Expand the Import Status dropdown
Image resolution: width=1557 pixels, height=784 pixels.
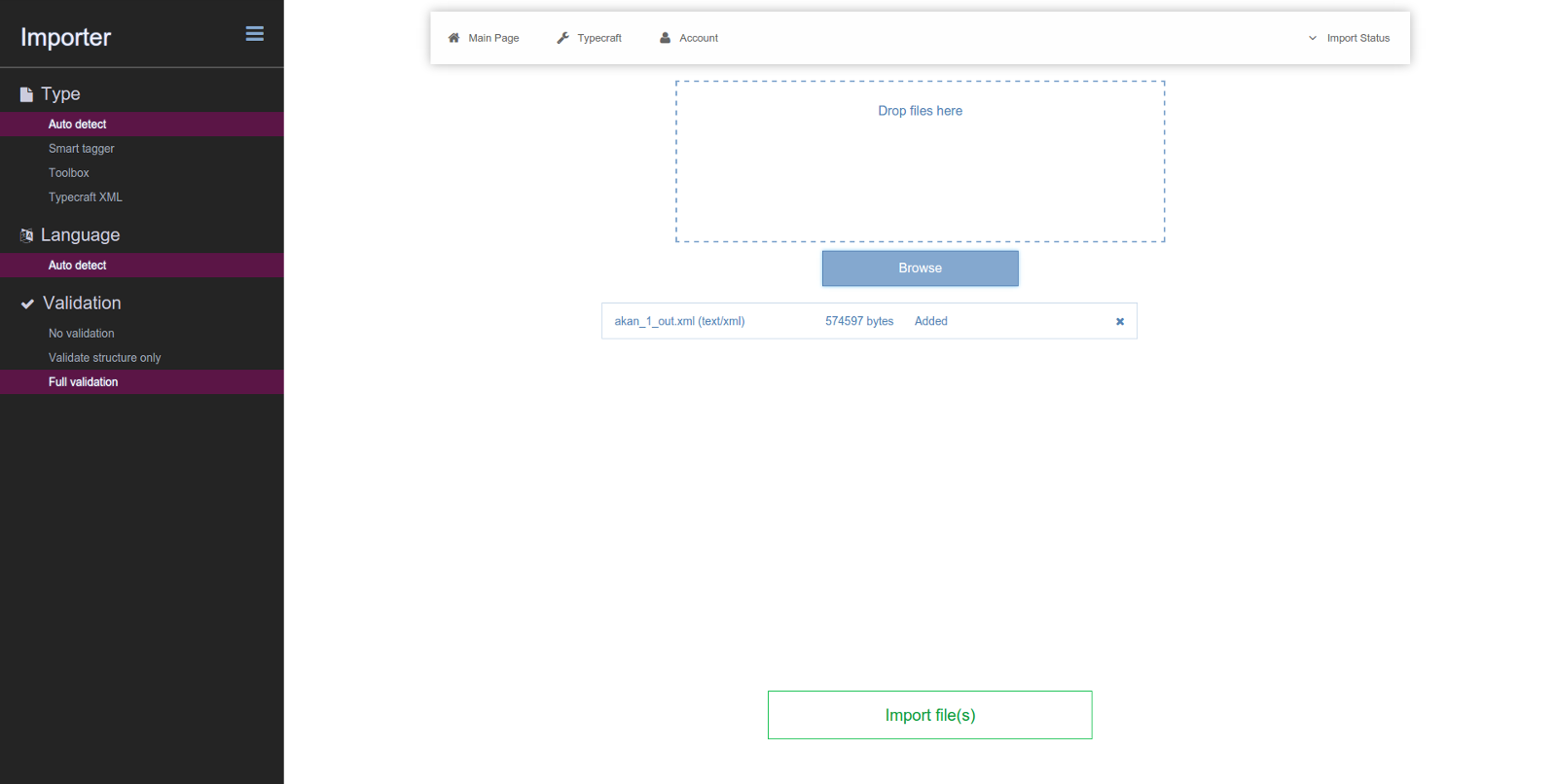pos(1349,38)
